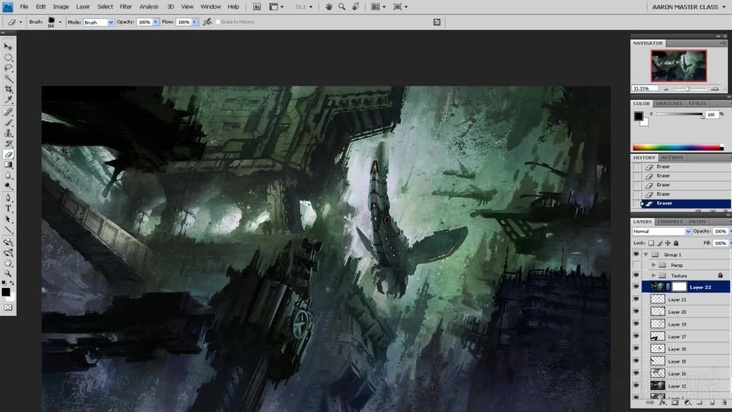Screen dimensions: 732x412
Task: Toggle visibility of Layer 22
Action: pyautogui.click(x=636, y=287)
